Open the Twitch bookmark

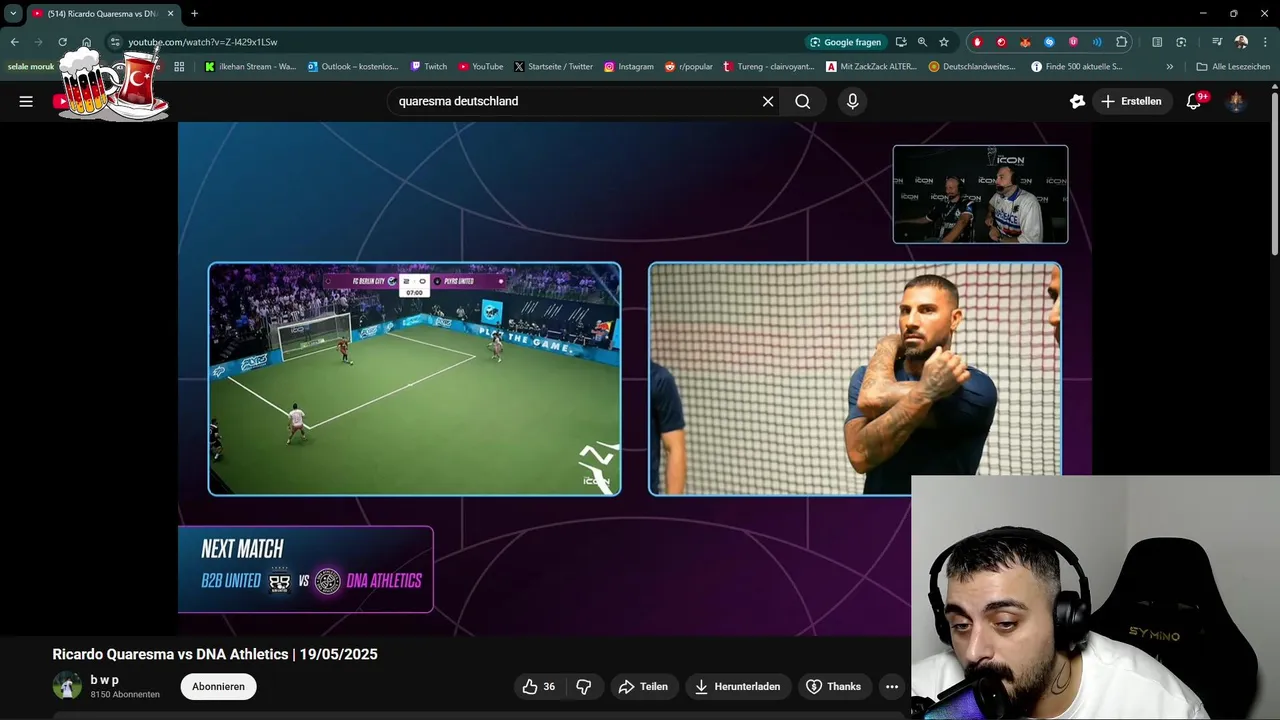coord(429,67)
